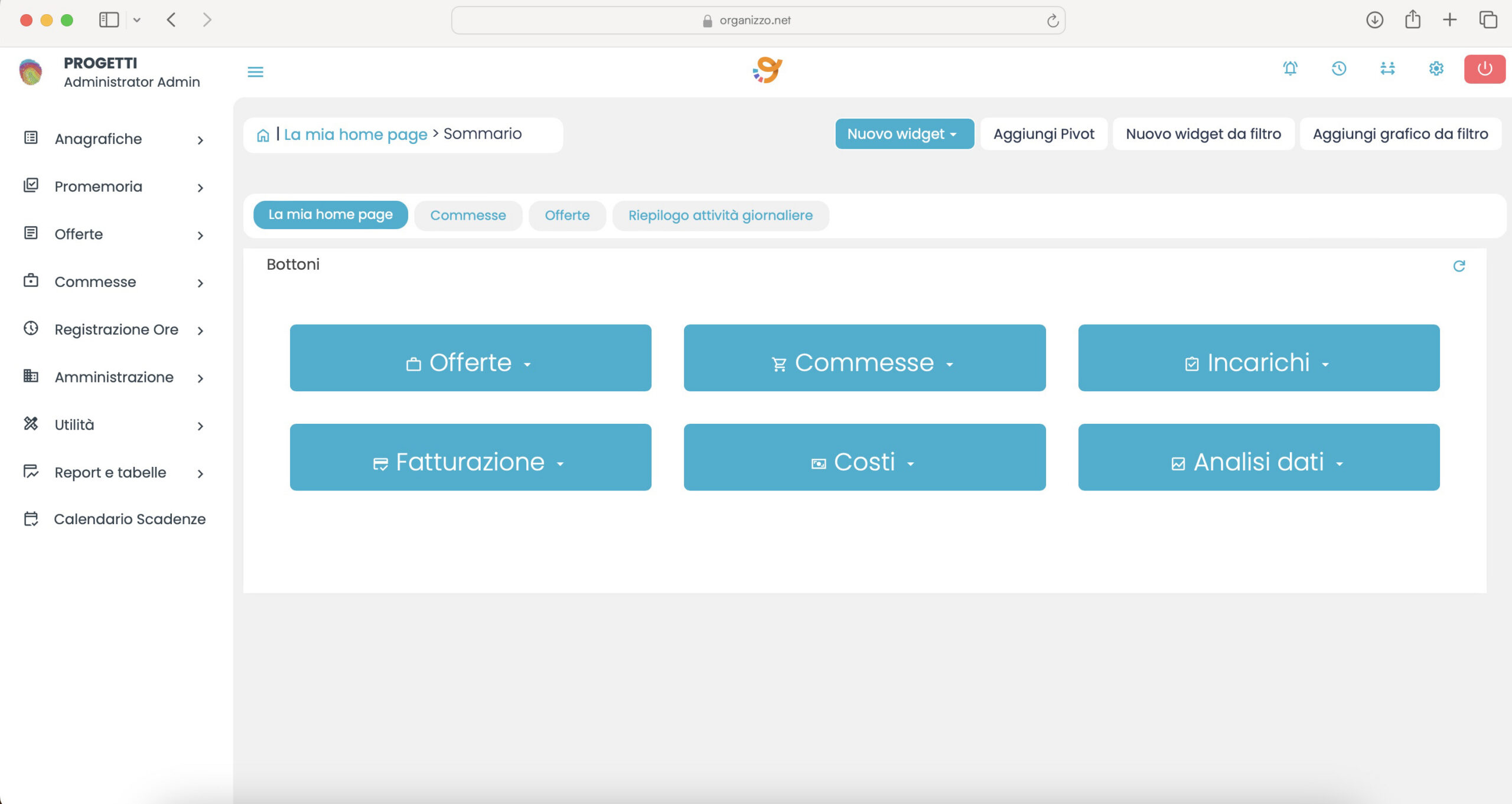Open Safari downloads icon
Image resolution: width=1512 pixels, height=804 pixels.
(1374, 20)
